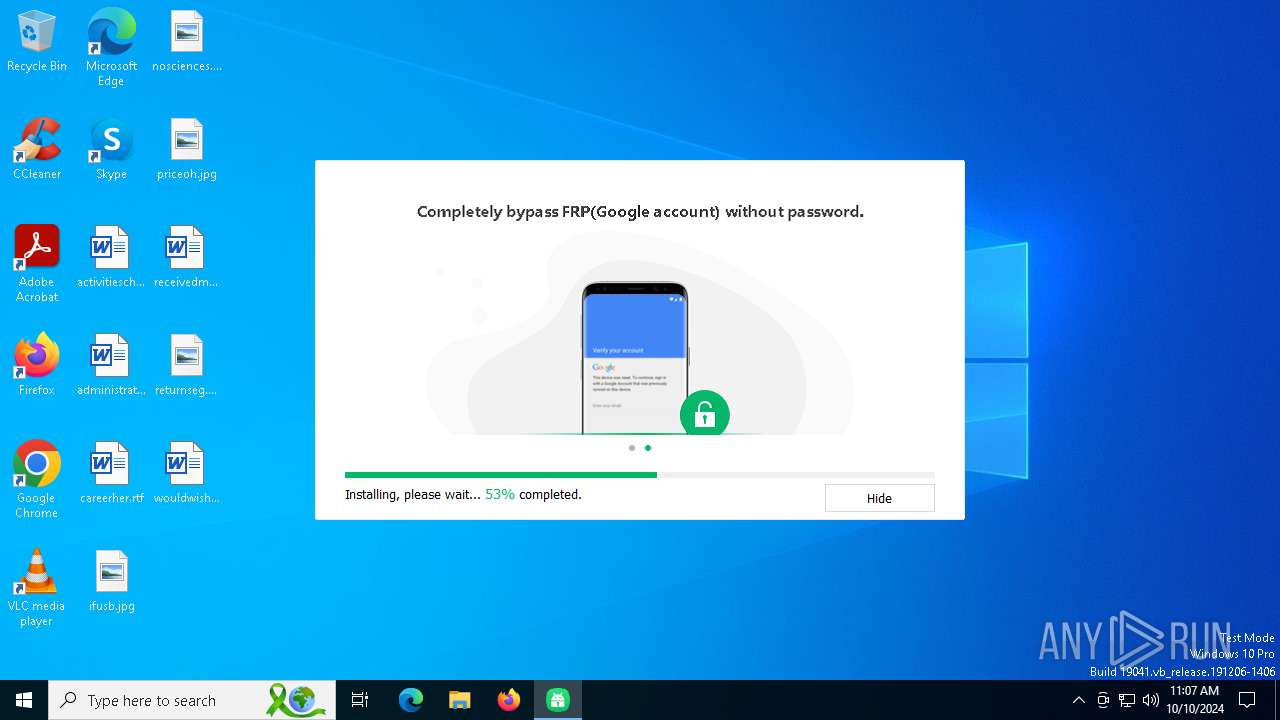Open the notification center icon
Image resolution: width=1280 pixels, height=720 pixels.
pos(1247,700)
